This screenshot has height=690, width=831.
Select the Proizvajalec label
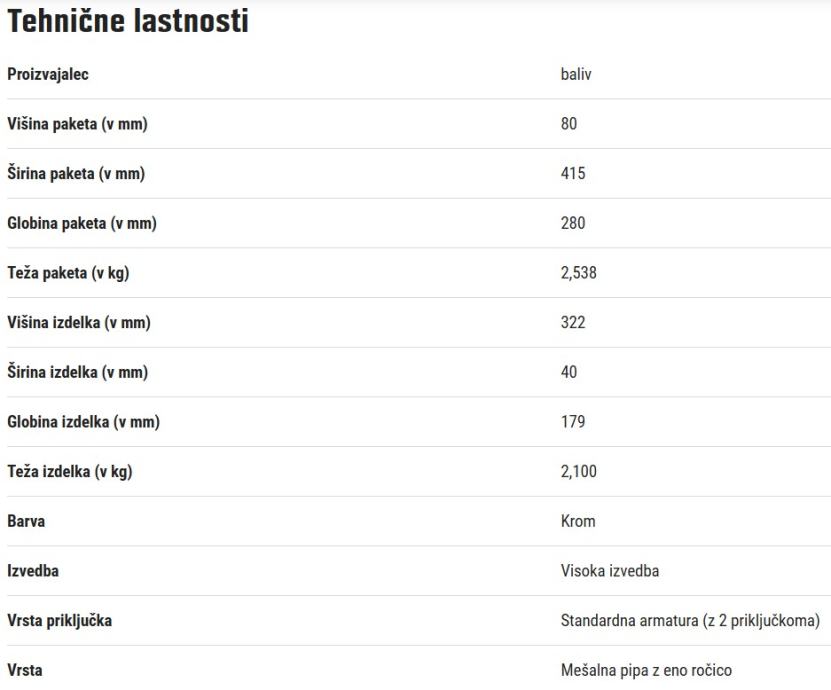click(x=48, y=74)
